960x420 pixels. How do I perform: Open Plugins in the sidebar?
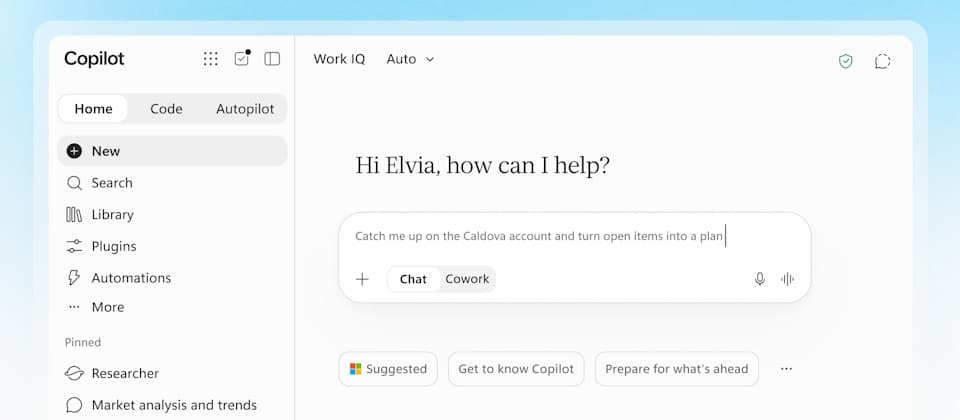pyautogui.click(x=172, y=246)
